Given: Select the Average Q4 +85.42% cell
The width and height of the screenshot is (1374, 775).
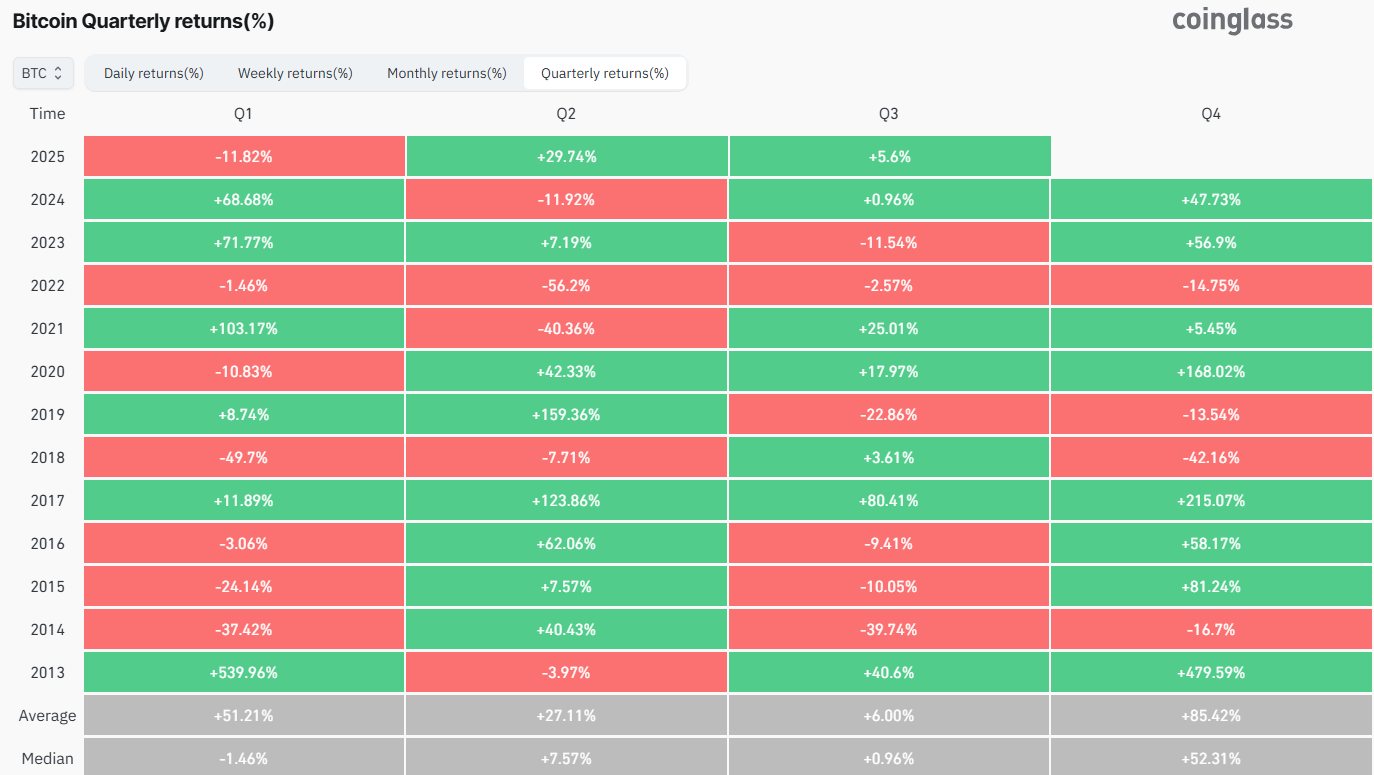Looking at the screenshot, I should pos(1211,716).
